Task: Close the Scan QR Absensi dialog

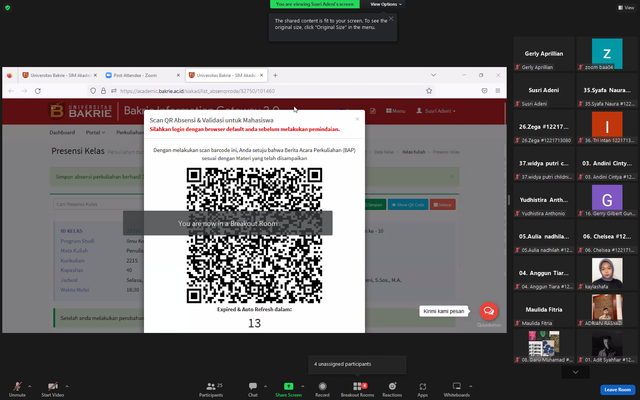Action: [357, 119]
